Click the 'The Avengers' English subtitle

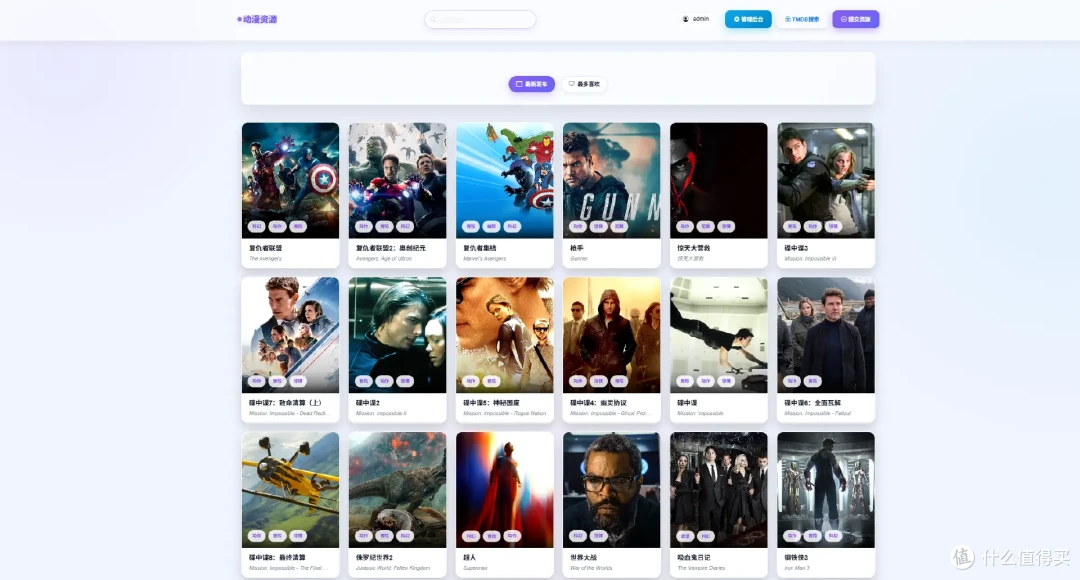click(x=265, y=259)
